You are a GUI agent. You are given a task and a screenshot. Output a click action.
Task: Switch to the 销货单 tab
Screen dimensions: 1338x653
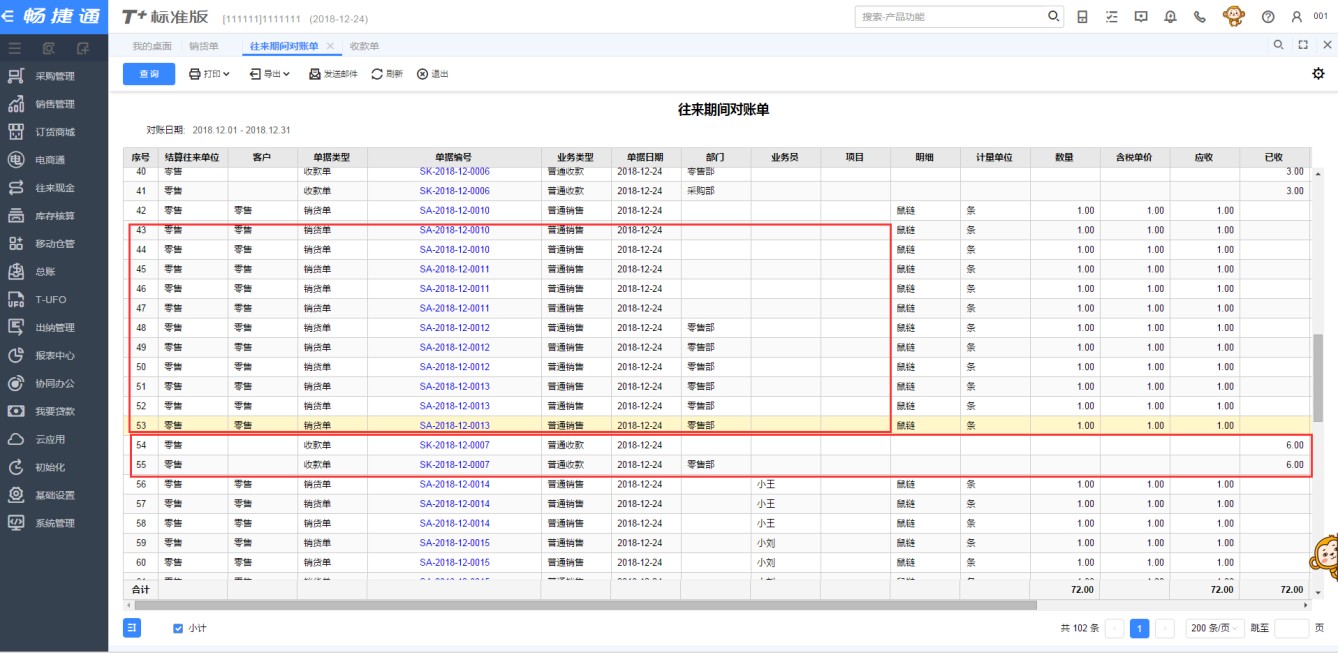coord(204,47)
